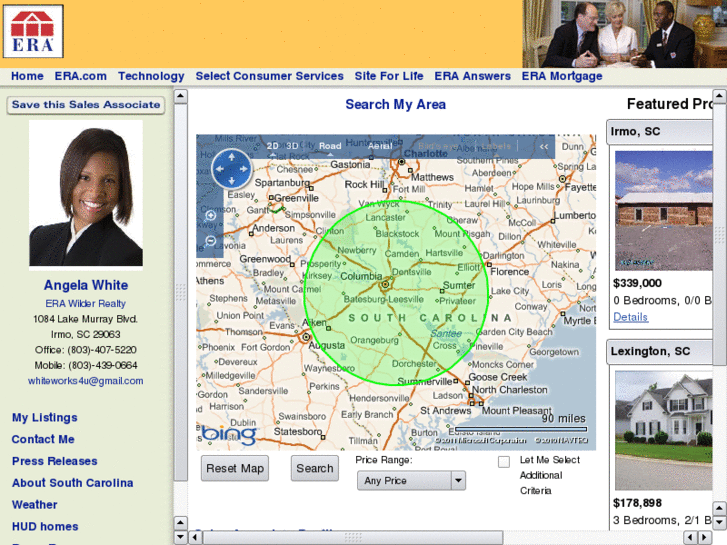The width and height of the screenshot is (727, 545).
Task: Click the ERA Wilder Realty link
Action: click(x=85, y=303)
